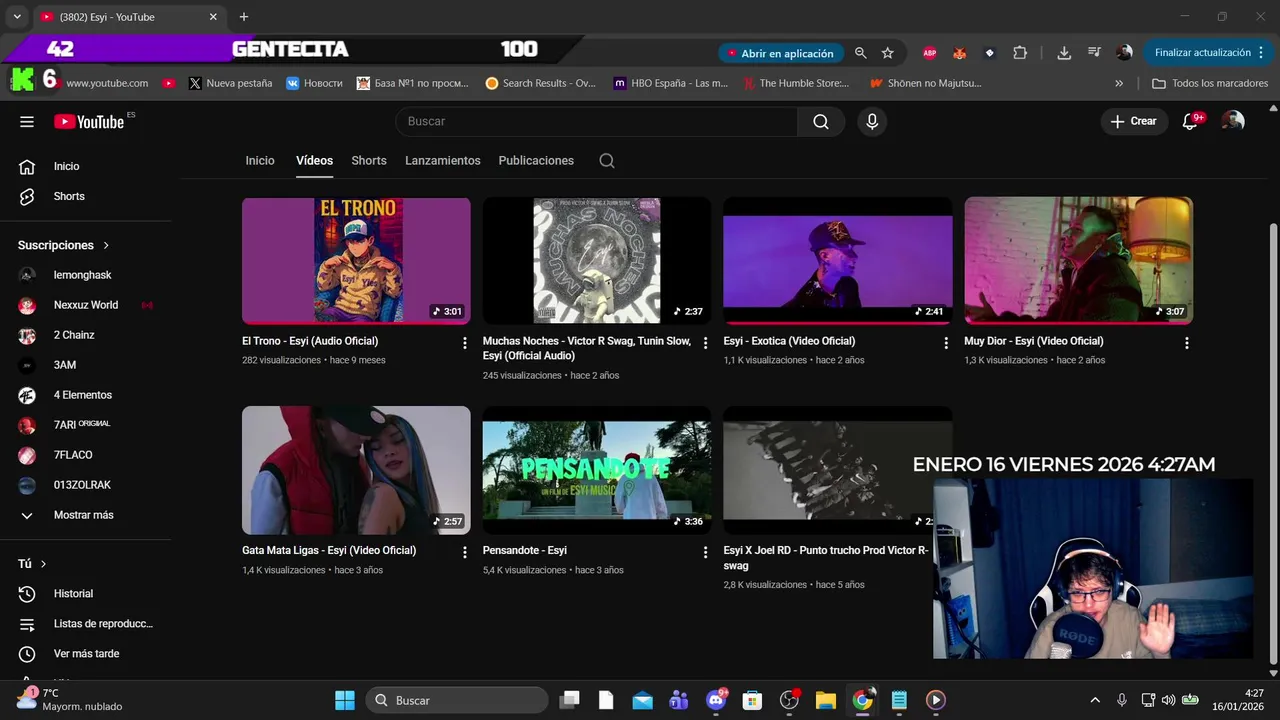Open The Humble Store bookmark
The height and width of the screenshot is (720, 1280).
tap(797, 84)
